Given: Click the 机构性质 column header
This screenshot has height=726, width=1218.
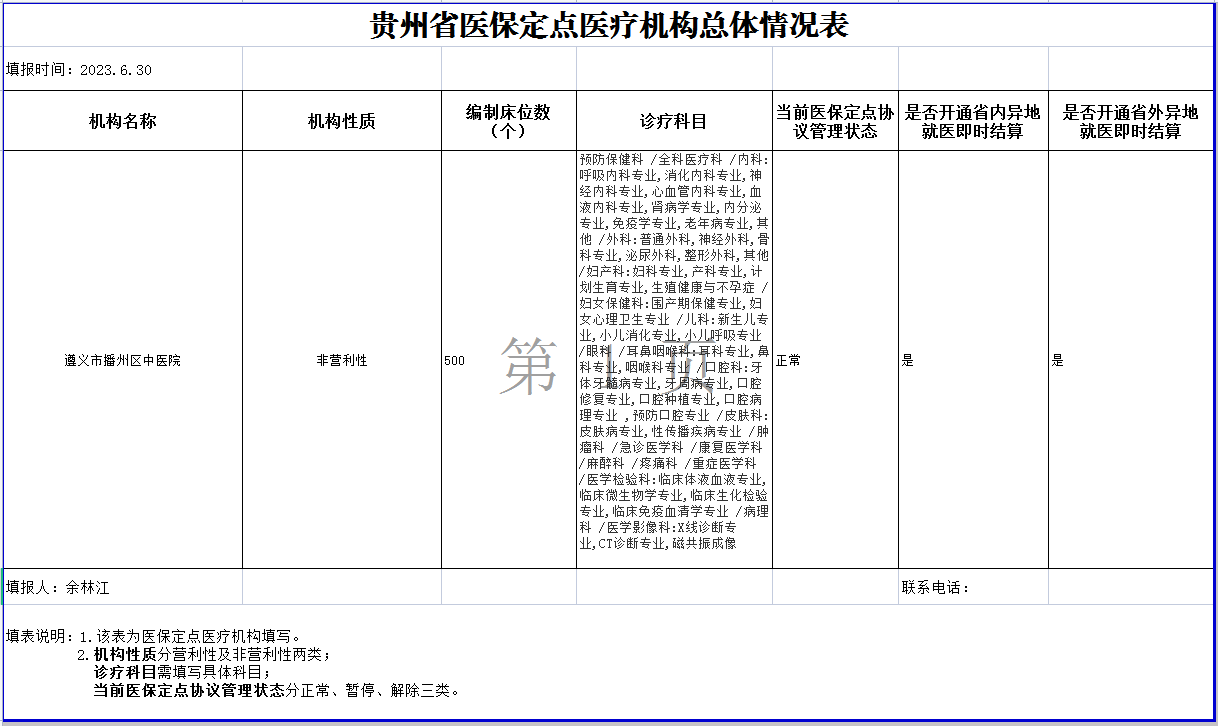Looking at the screenshot, I should [x=340, y=120].
